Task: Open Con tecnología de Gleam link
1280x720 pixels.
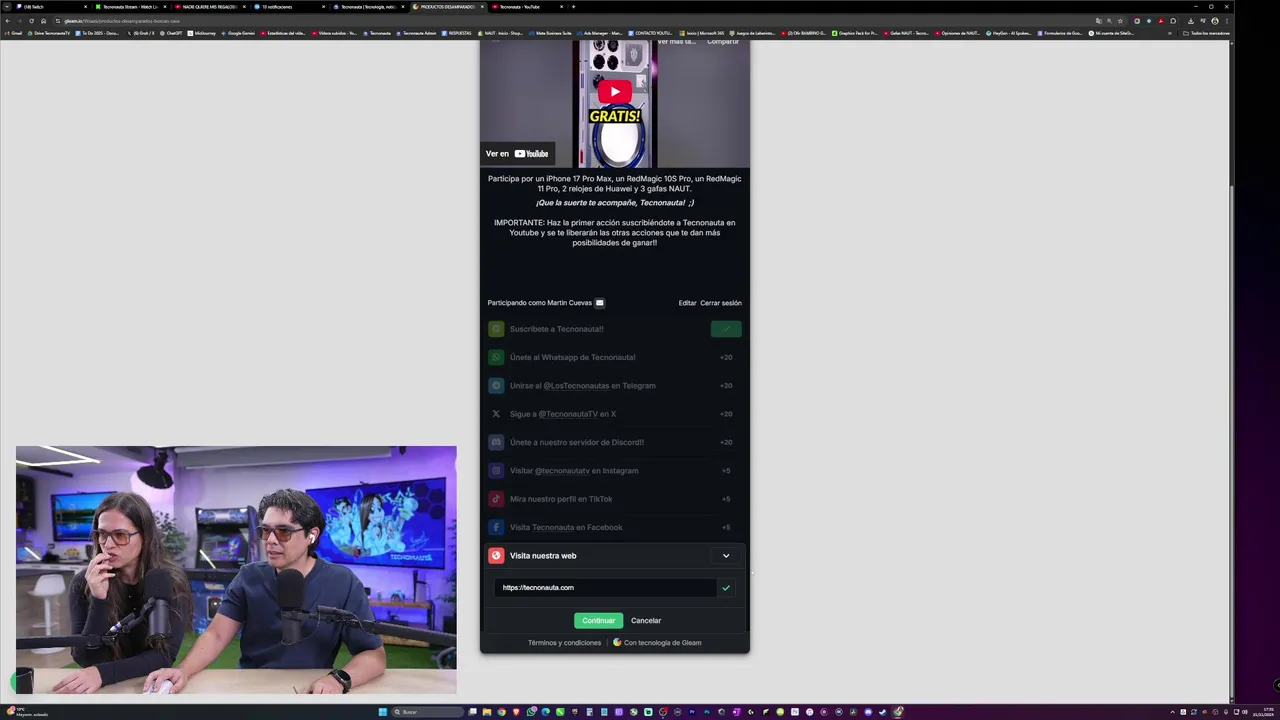Action: (657, 643)
